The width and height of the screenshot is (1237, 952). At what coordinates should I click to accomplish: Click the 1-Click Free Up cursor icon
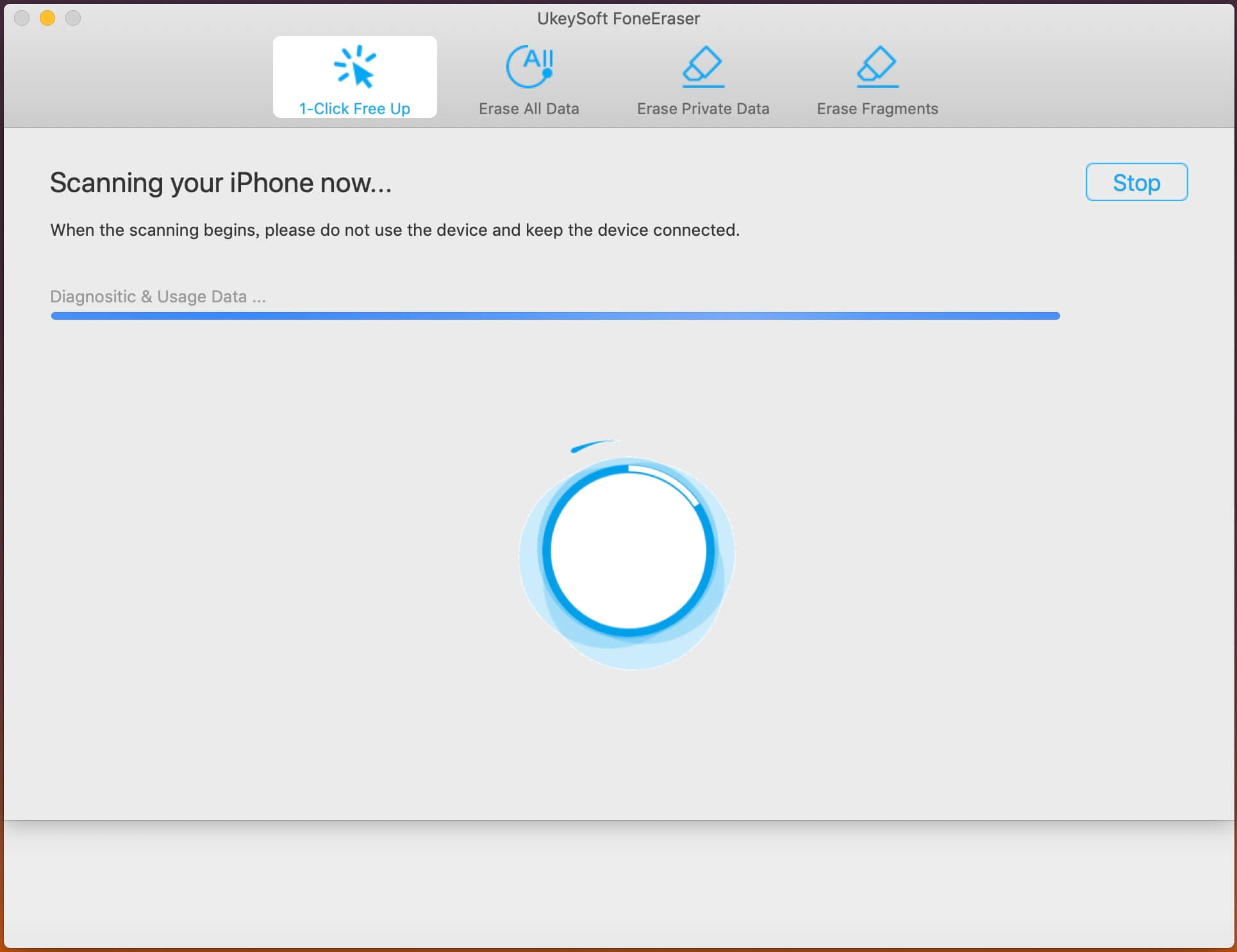click(354, 66)
